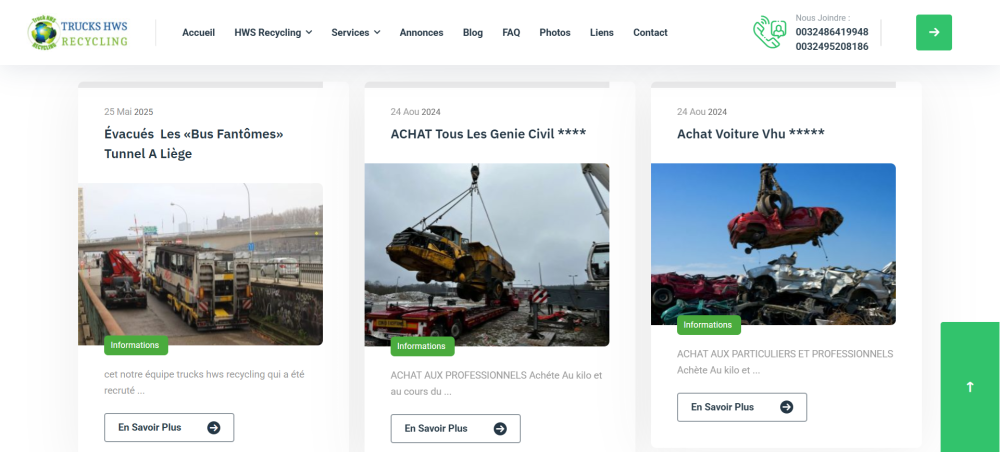This screenshot has width=1000, height=452.
Task: Click the Trucks HWS Recycling logo
Action: coord(78,33)
